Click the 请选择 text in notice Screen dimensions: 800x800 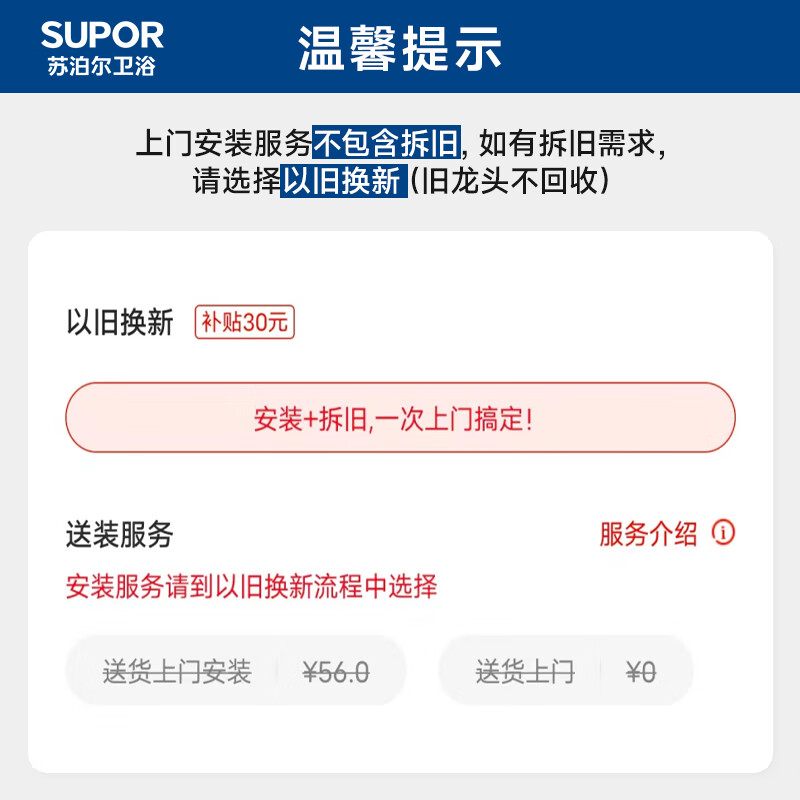coord(236,182)
